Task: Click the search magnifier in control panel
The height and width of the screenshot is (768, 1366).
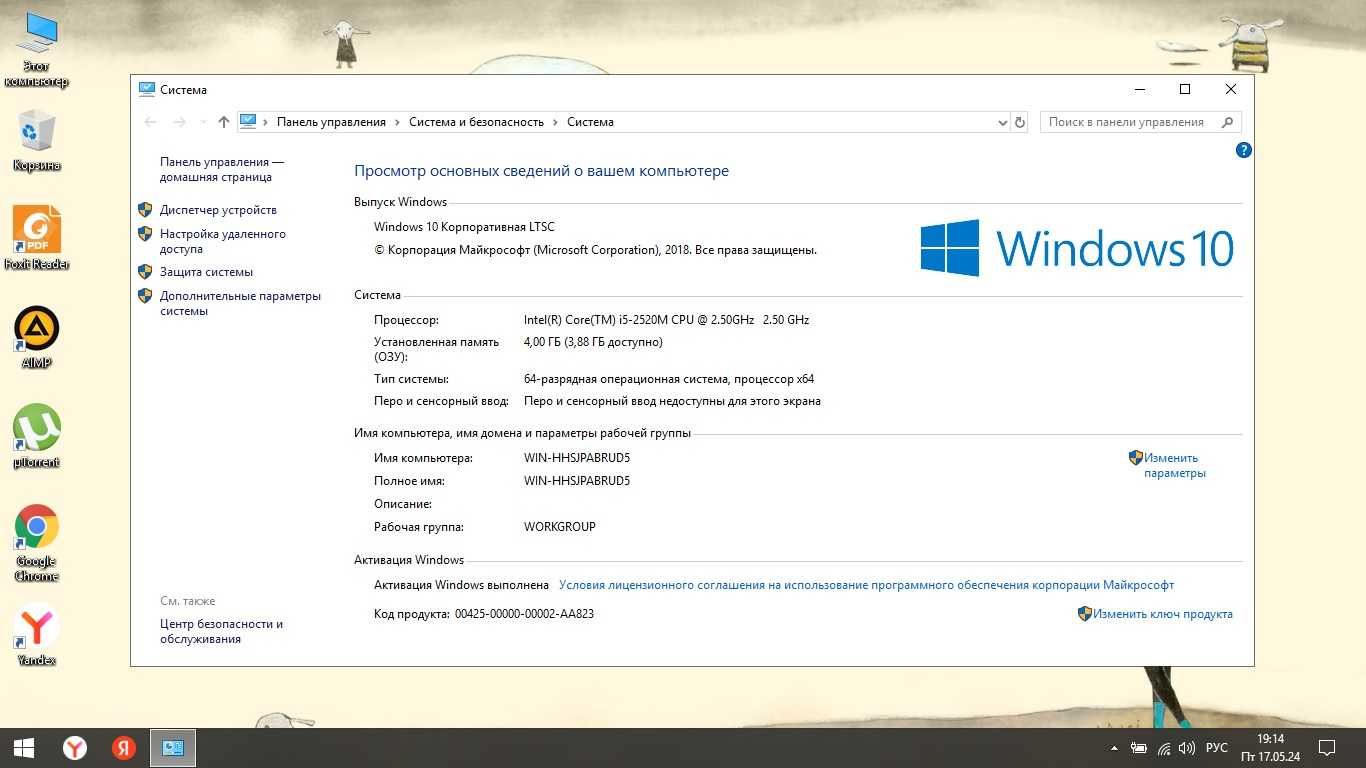Action: (x=1227, y=122)
